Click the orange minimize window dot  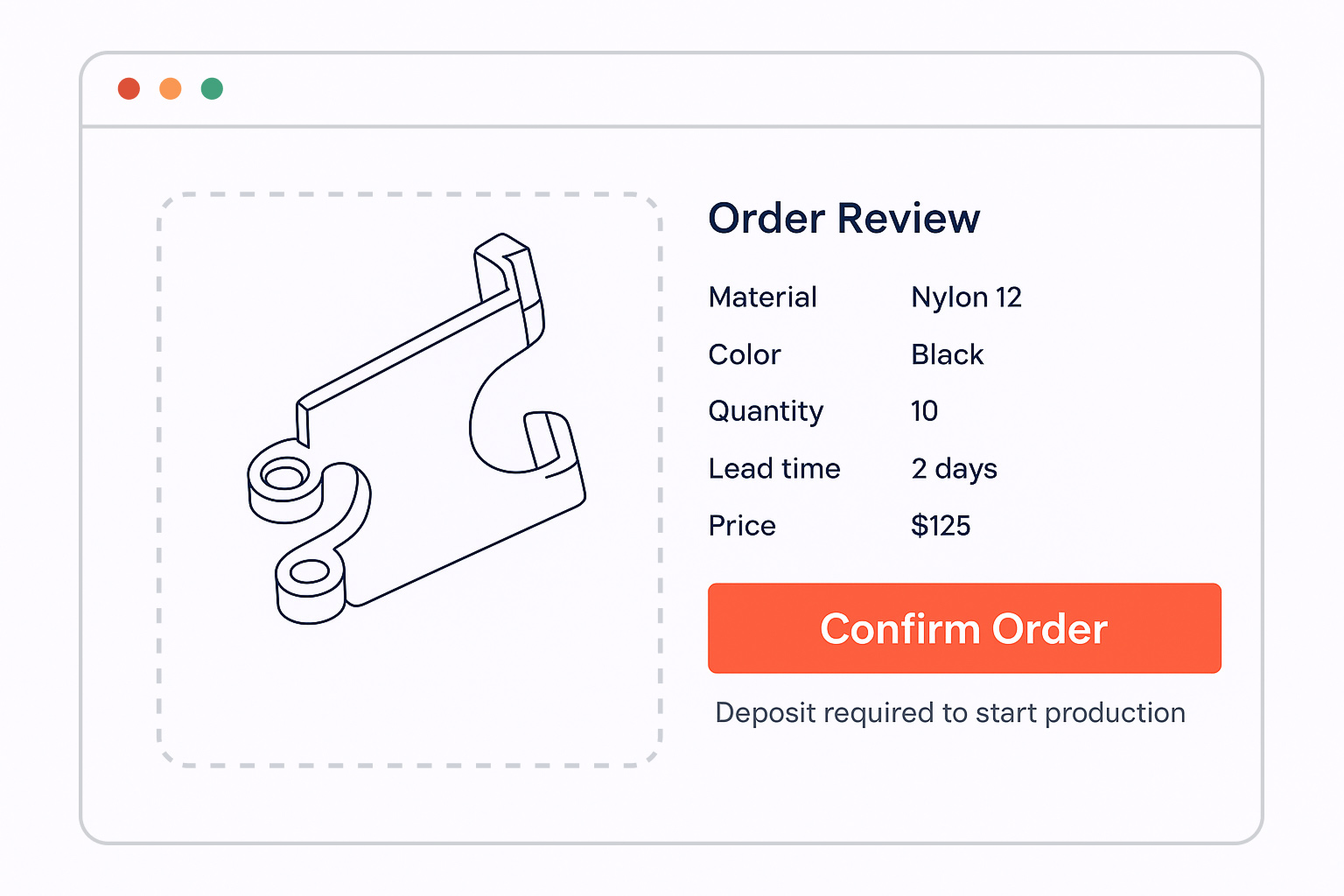(x=171, y=88)
